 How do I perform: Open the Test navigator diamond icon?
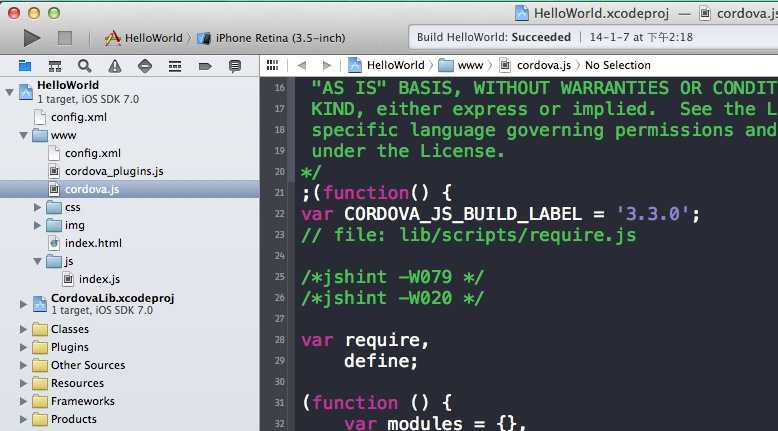[145, 66]
